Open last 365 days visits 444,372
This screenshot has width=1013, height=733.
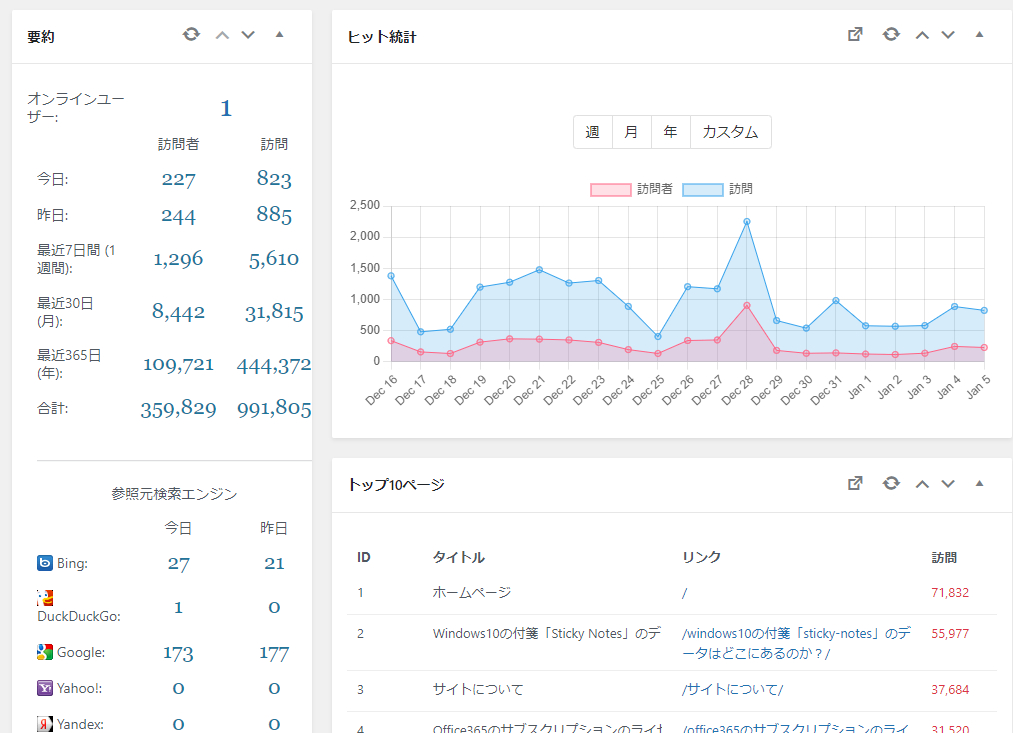pyautogui.click(x=274, y=366)
